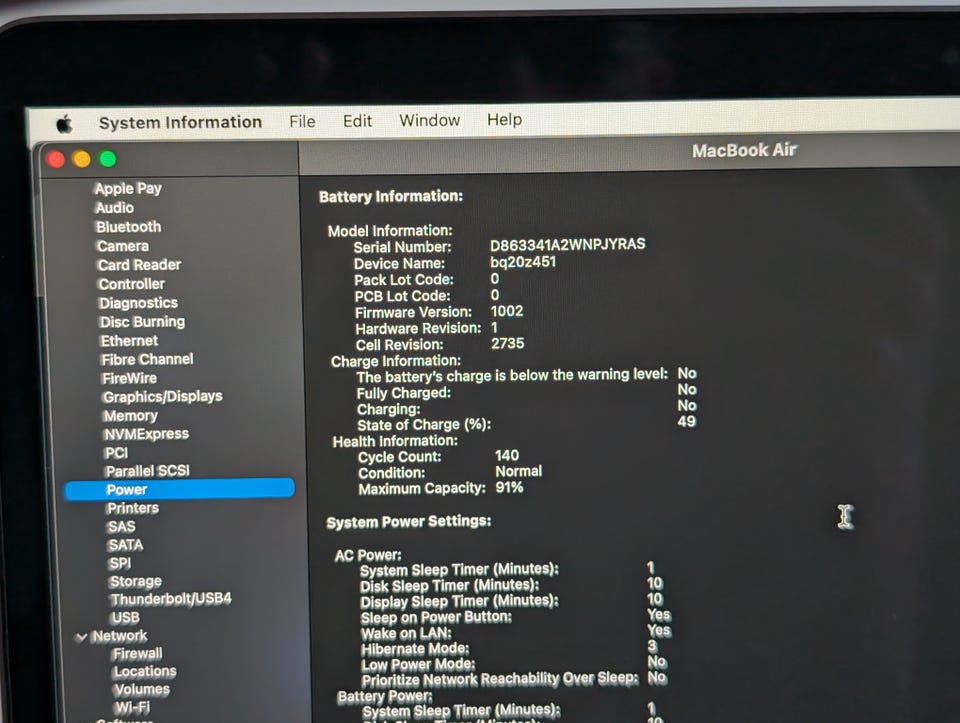The height and width of the screenshot is (723, 960).
Task: Collapse the Network section chevron
Action: point(81,637)
